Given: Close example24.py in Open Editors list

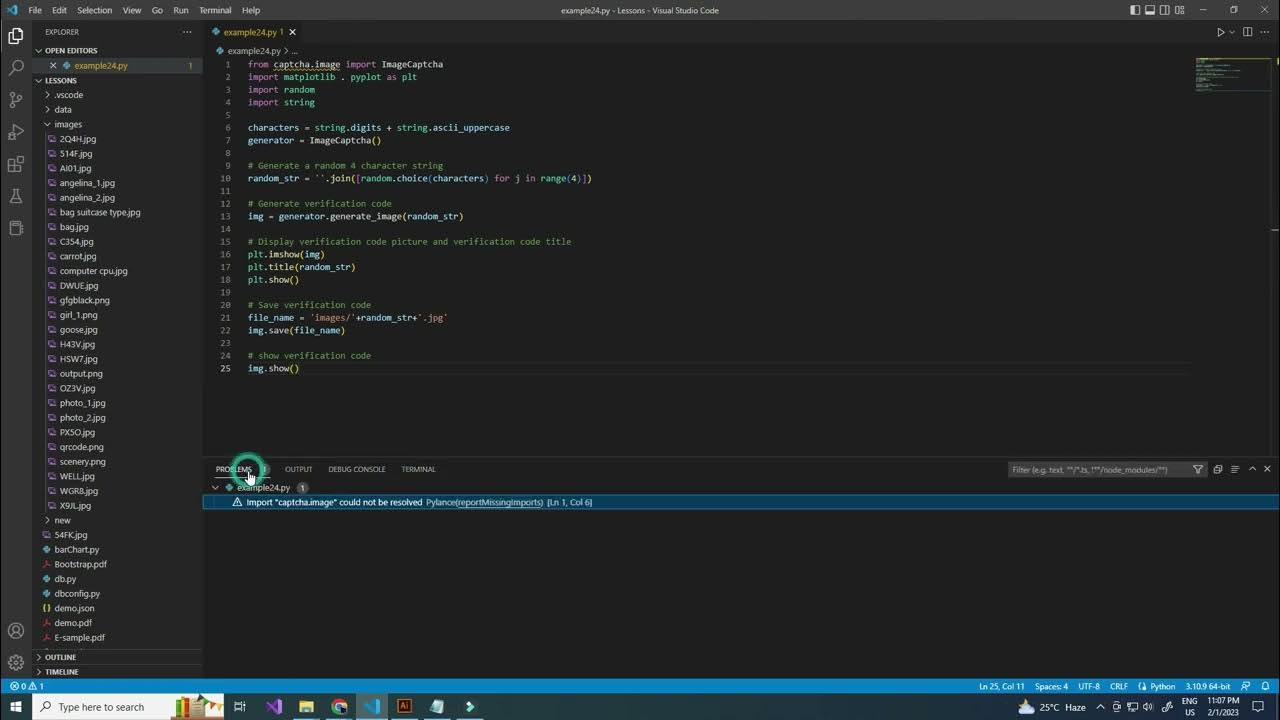Looking at the screenshot, I should tap(53, 66).
